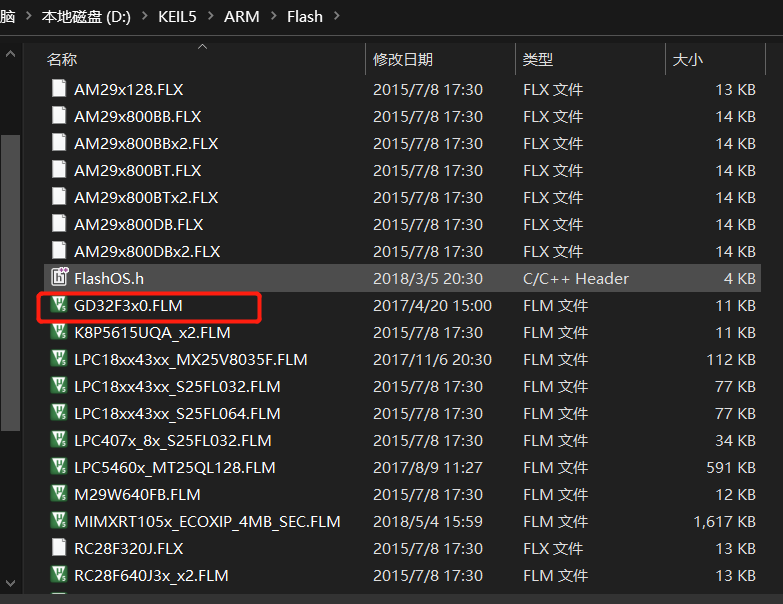The height and width of the screenshot is (604, 783).
Task: Select file name AM29x800BTx2.FLX
Action: [146, 197]
